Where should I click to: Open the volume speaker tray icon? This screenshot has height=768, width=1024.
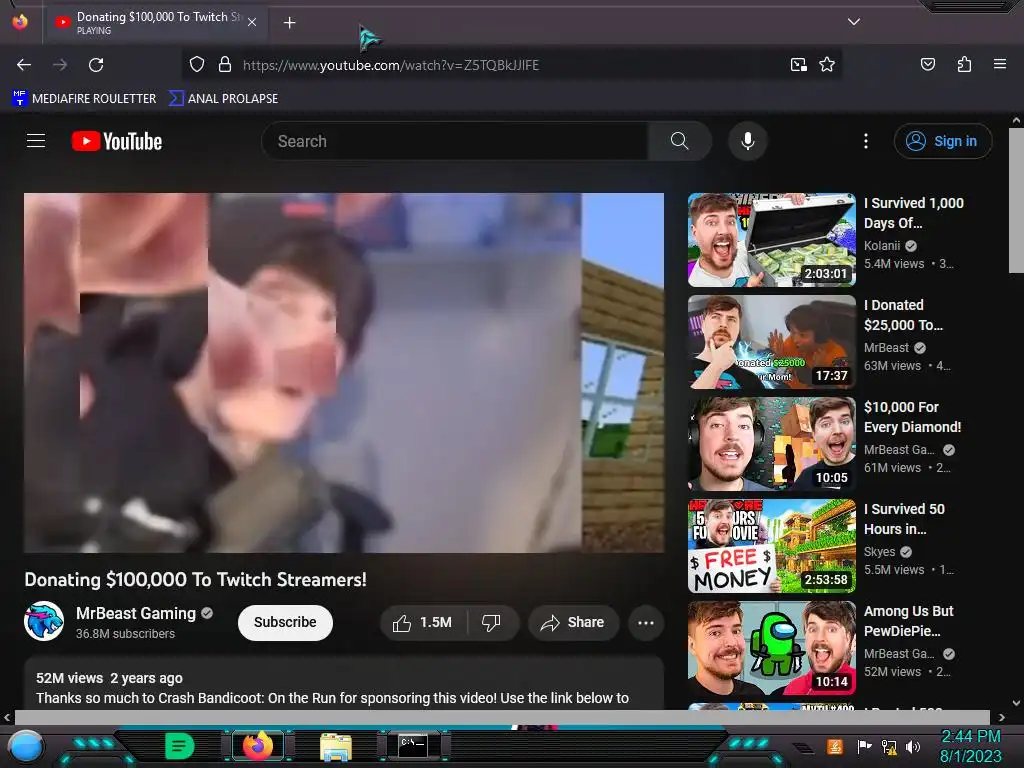(x=913, y=746)
